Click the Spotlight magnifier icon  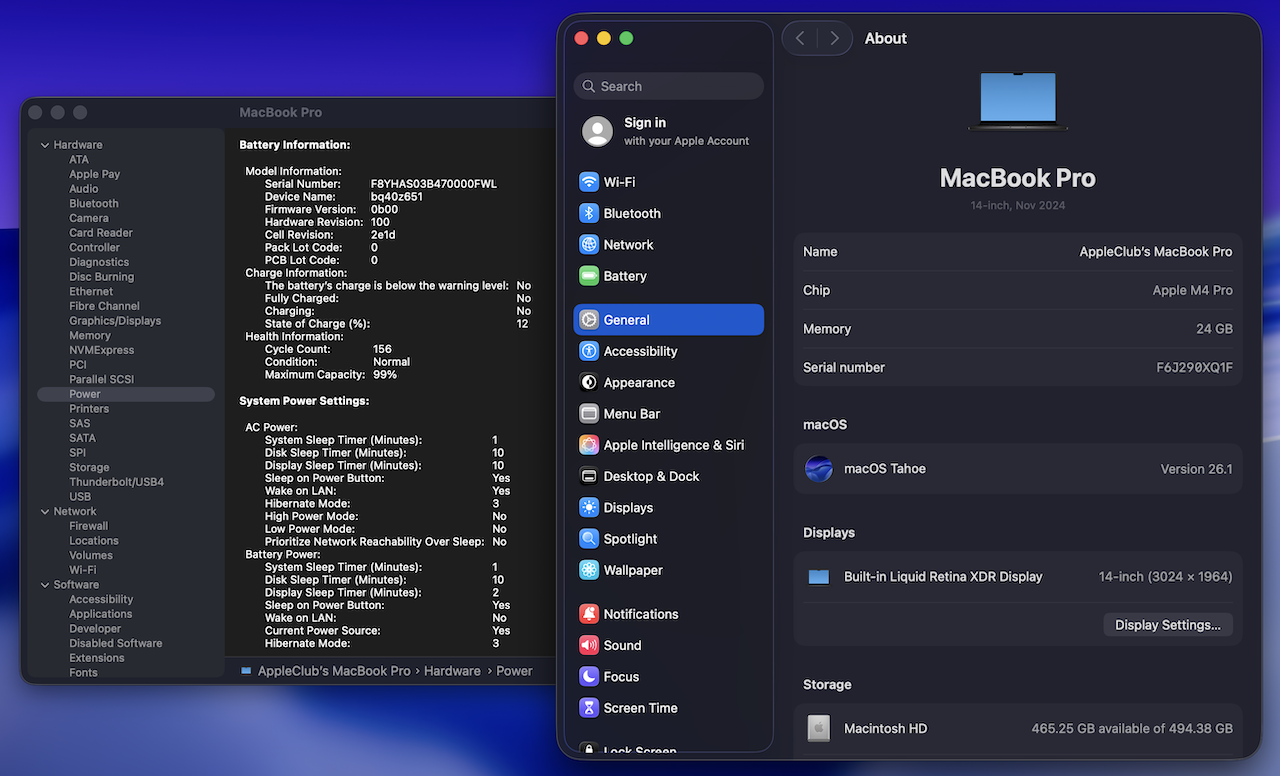589,539
